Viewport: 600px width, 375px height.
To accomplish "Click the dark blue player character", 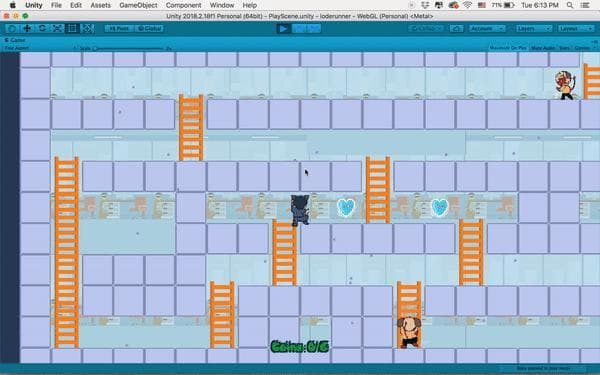I will (300, 210).
